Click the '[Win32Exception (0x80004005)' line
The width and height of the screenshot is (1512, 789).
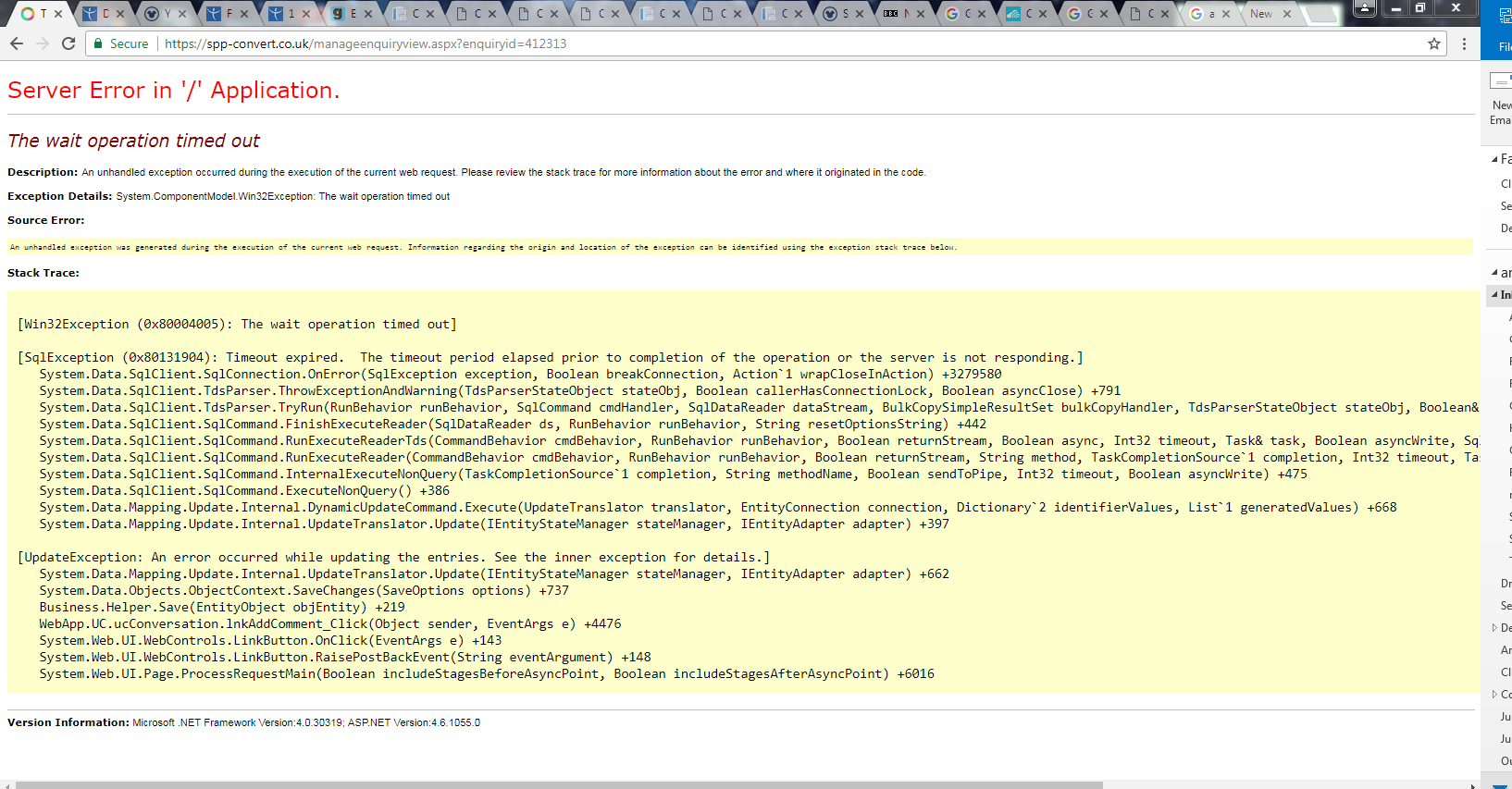click(237, 325)
